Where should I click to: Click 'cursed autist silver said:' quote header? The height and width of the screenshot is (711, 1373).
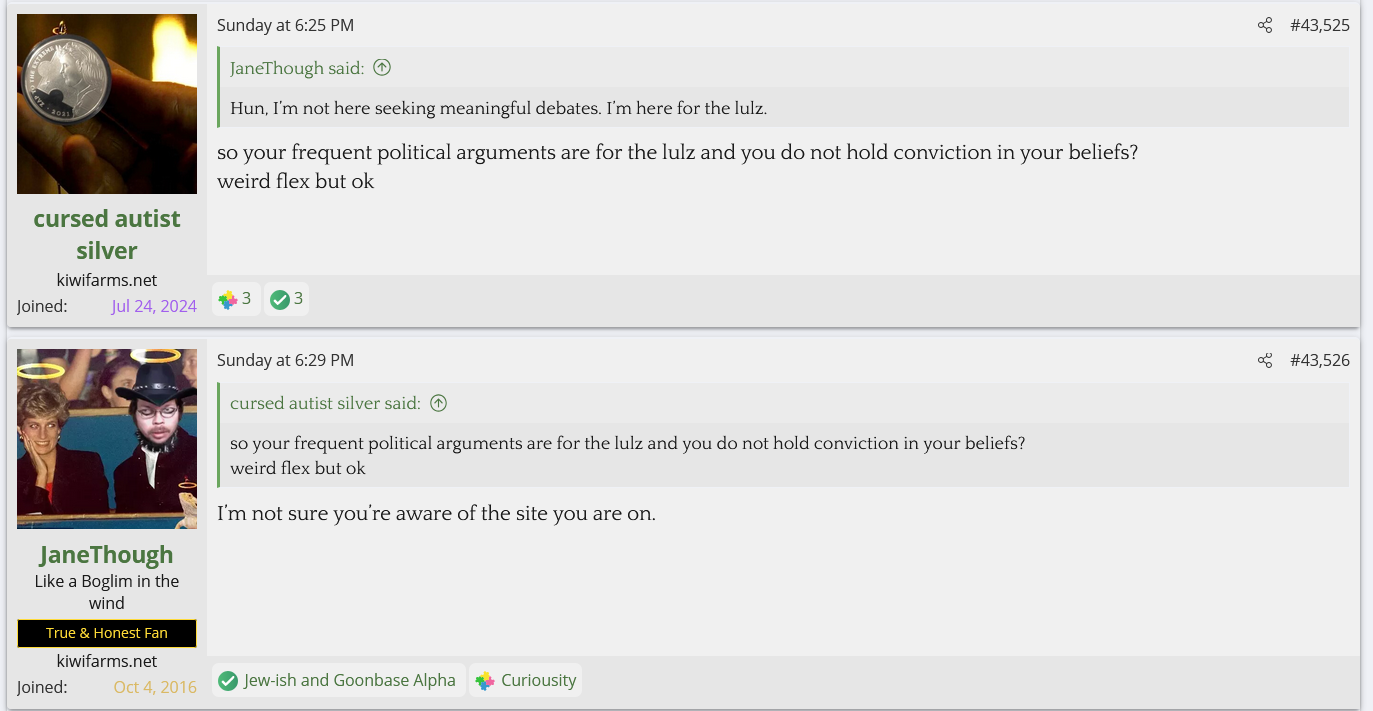pyautogui.click(x=325, y=403)
